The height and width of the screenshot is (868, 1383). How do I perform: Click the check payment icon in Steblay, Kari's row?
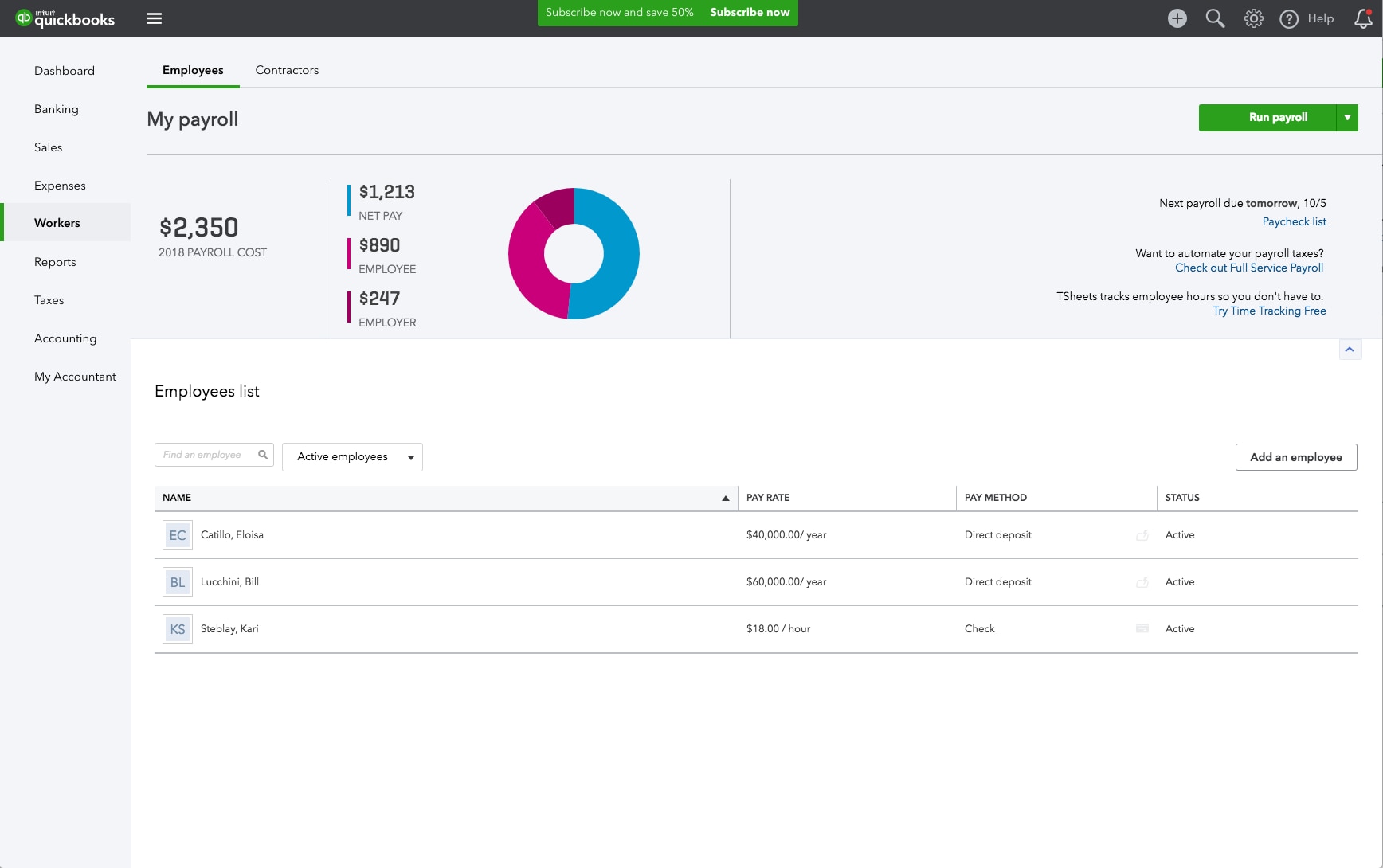pos(1142,628)
